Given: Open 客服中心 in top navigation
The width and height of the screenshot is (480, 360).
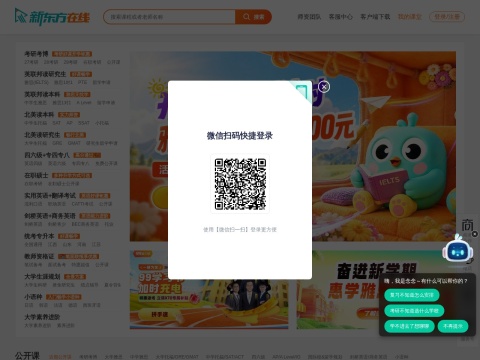Looking at the screenshot, I should [x=341, y=17].
